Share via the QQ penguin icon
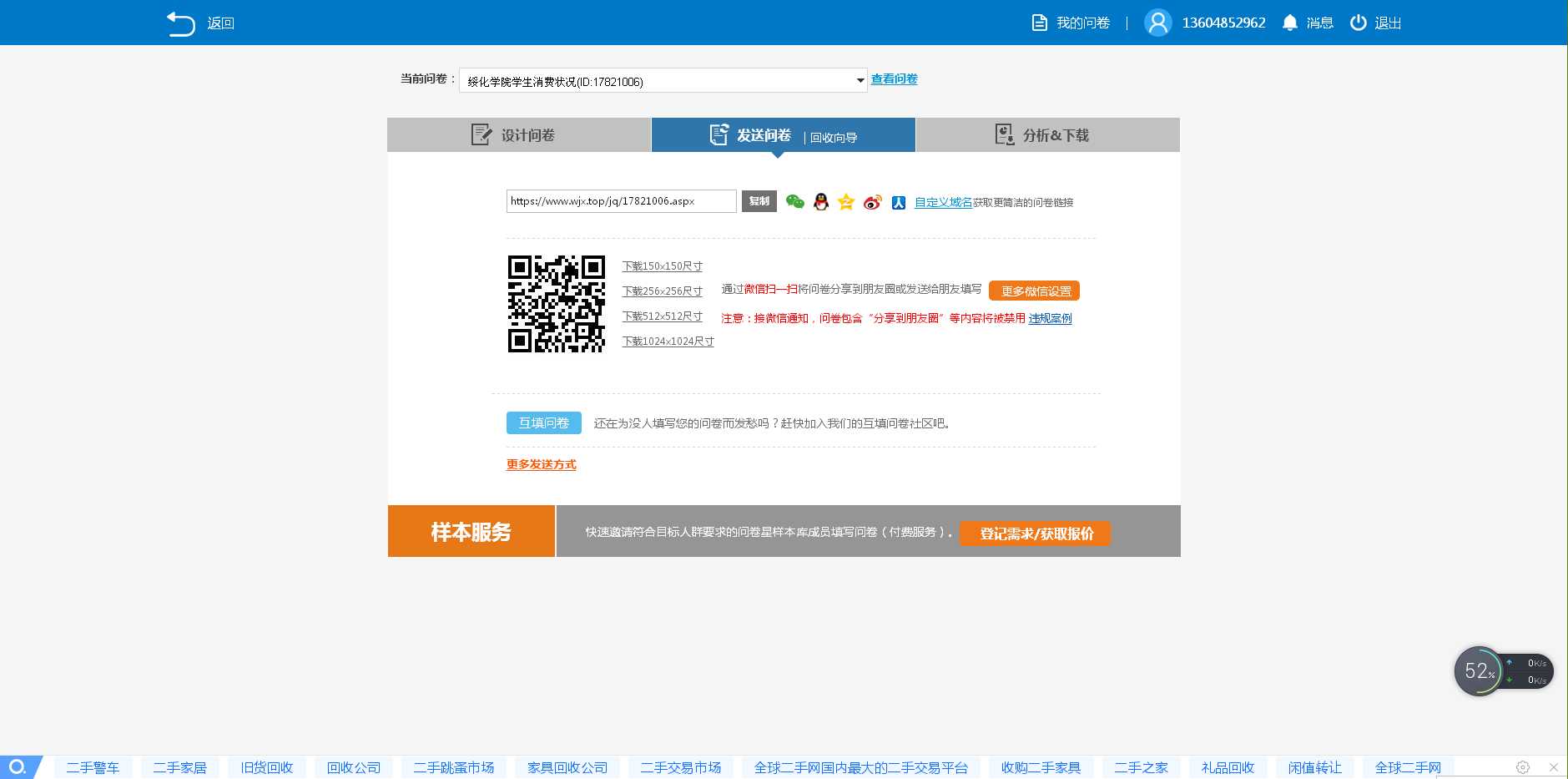The height and width of the screenshot is (779, 1568). [x=821, y=201]
